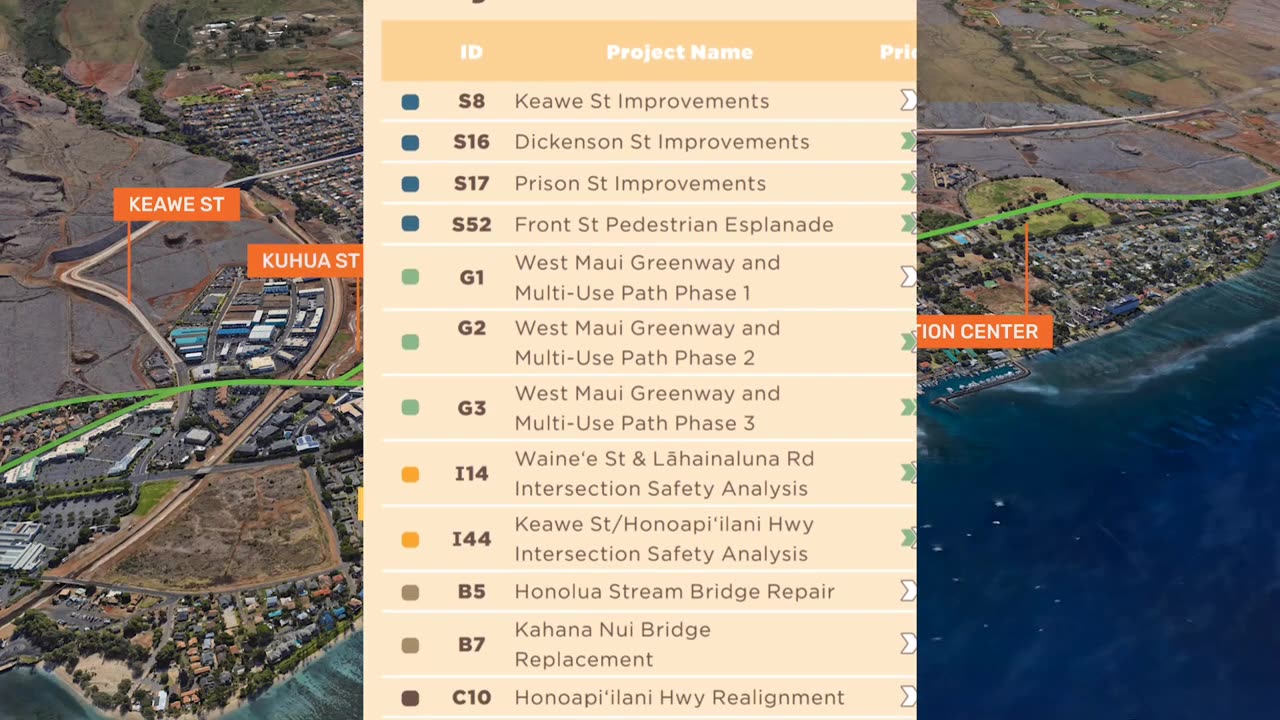Screen dimensions: 1280x720
Task: Click the blue dot beside S8
Action: coord(410,102)
